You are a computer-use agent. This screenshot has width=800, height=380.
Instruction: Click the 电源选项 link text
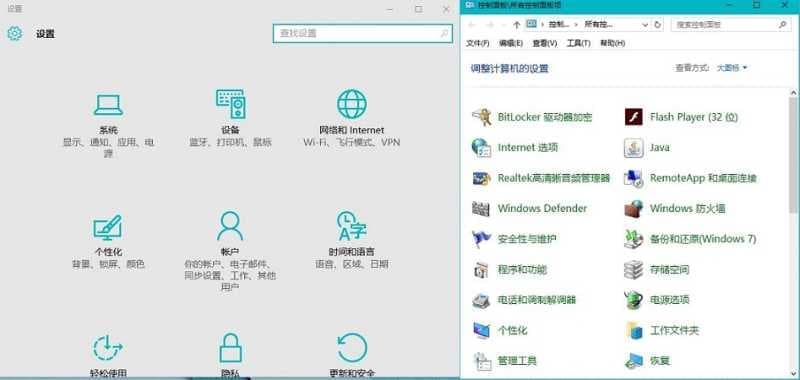click(x=669, y=300)
